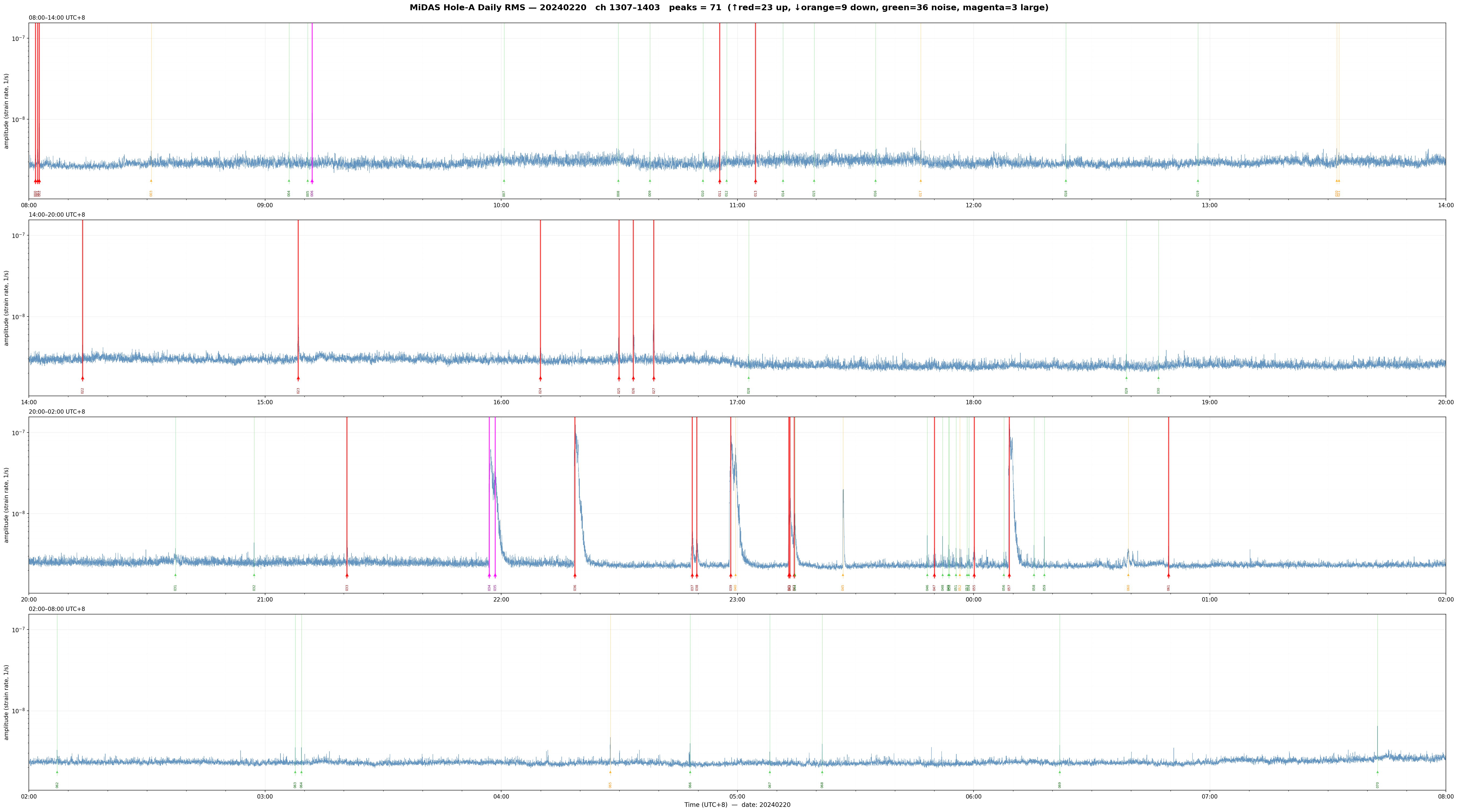Click the green marker labeled 018

[x=1066, y=181]
